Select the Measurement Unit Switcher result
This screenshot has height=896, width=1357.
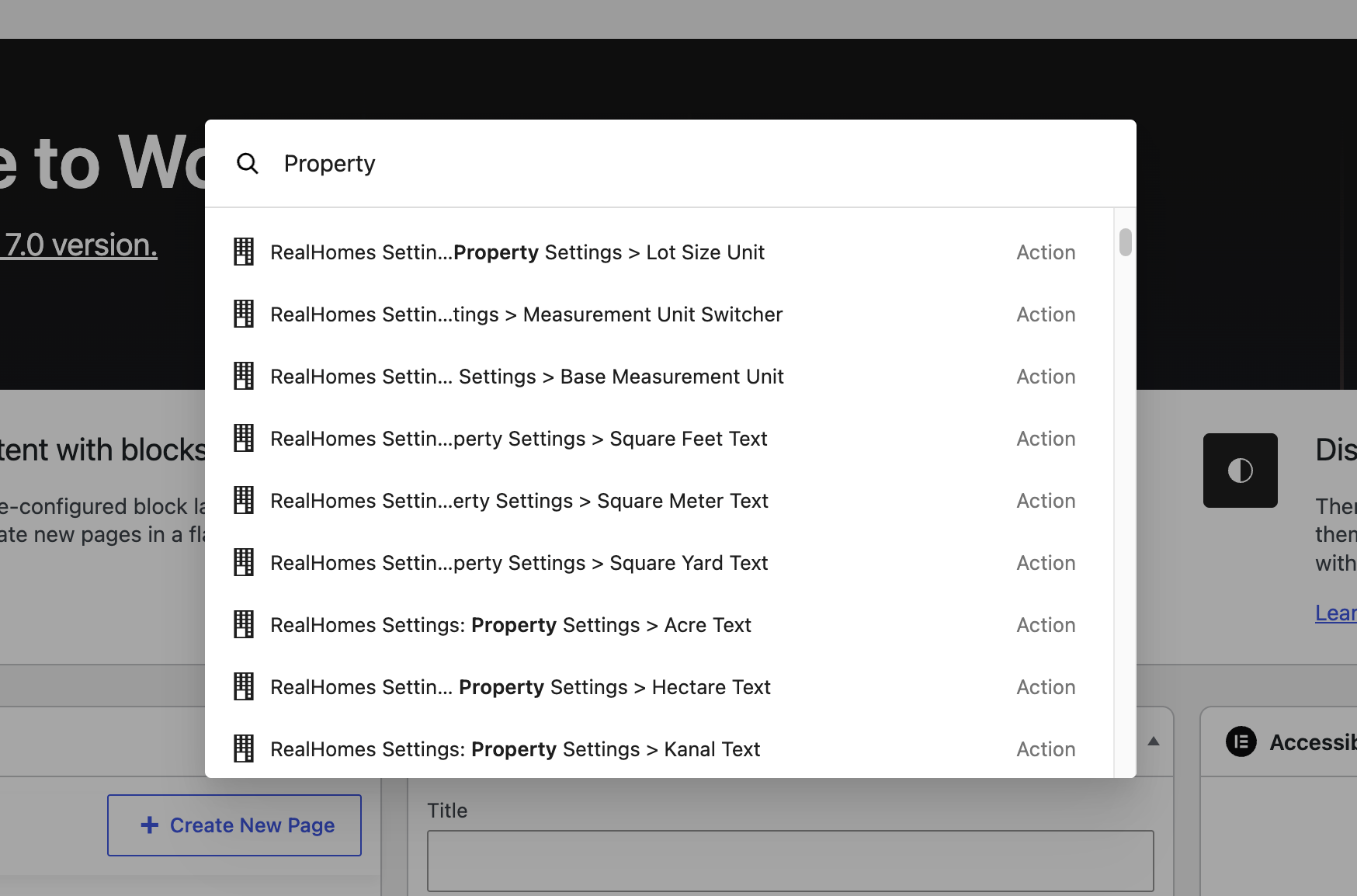pyautogui.click(x=659, y=314)
